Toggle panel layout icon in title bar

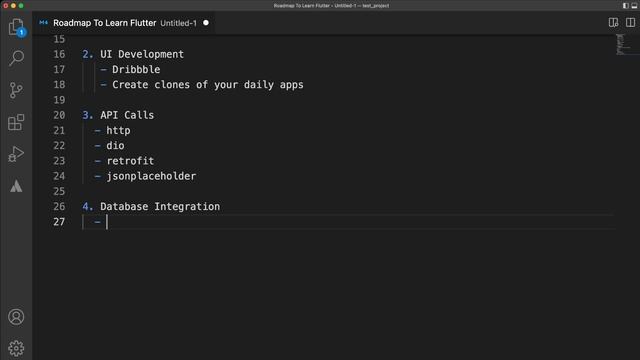coord(634,6)
